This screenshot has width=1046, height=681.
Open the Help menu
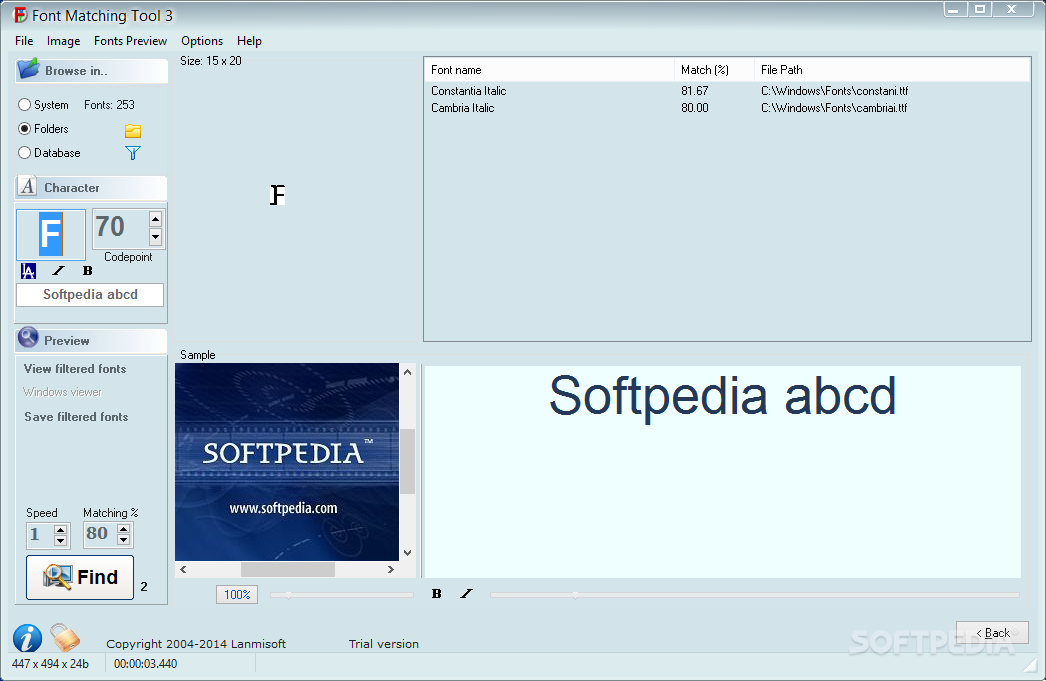pos(249,41)
